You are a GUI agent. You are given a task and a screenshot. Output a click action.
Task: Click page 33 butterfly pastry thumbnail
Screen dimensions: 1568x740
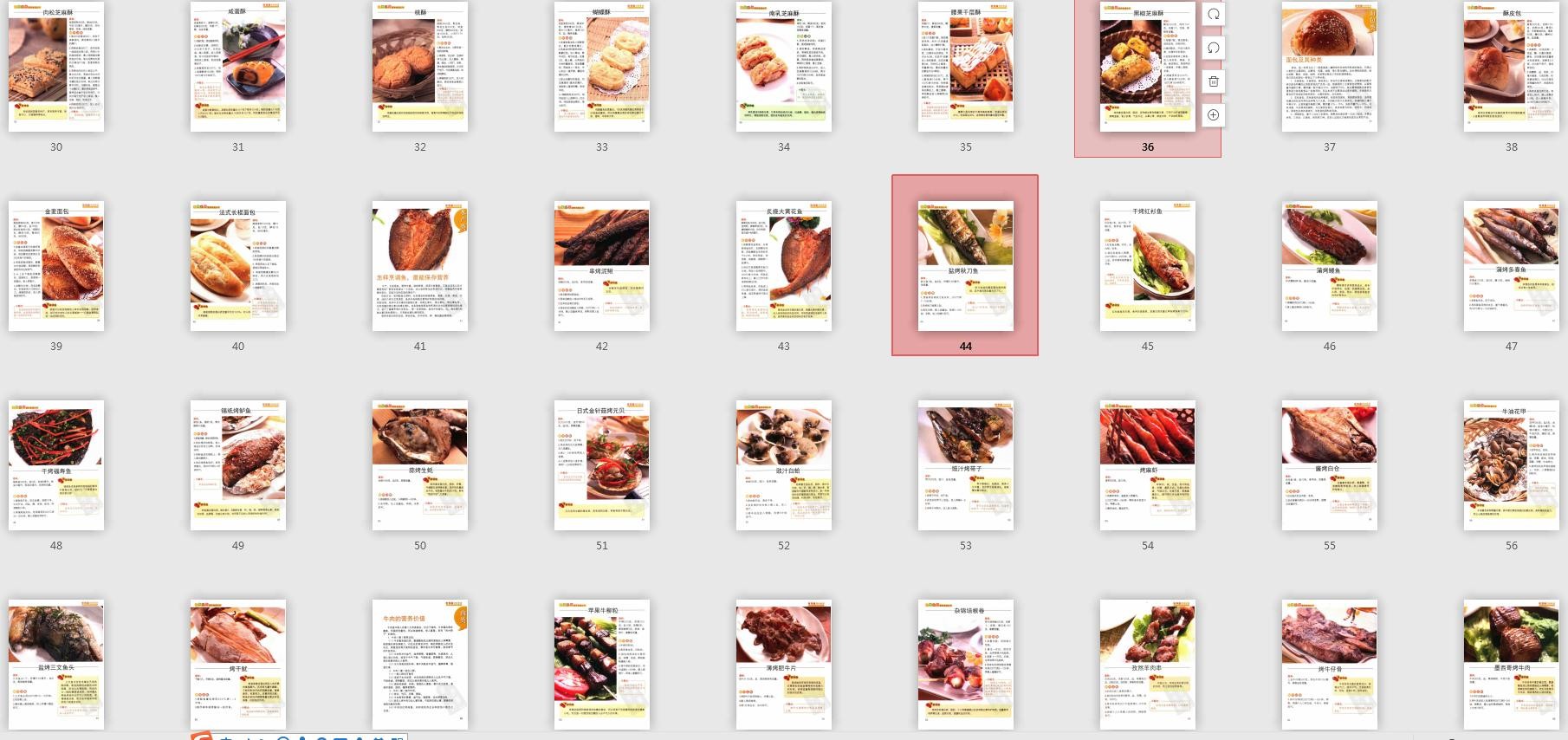[x=602, y=67]
